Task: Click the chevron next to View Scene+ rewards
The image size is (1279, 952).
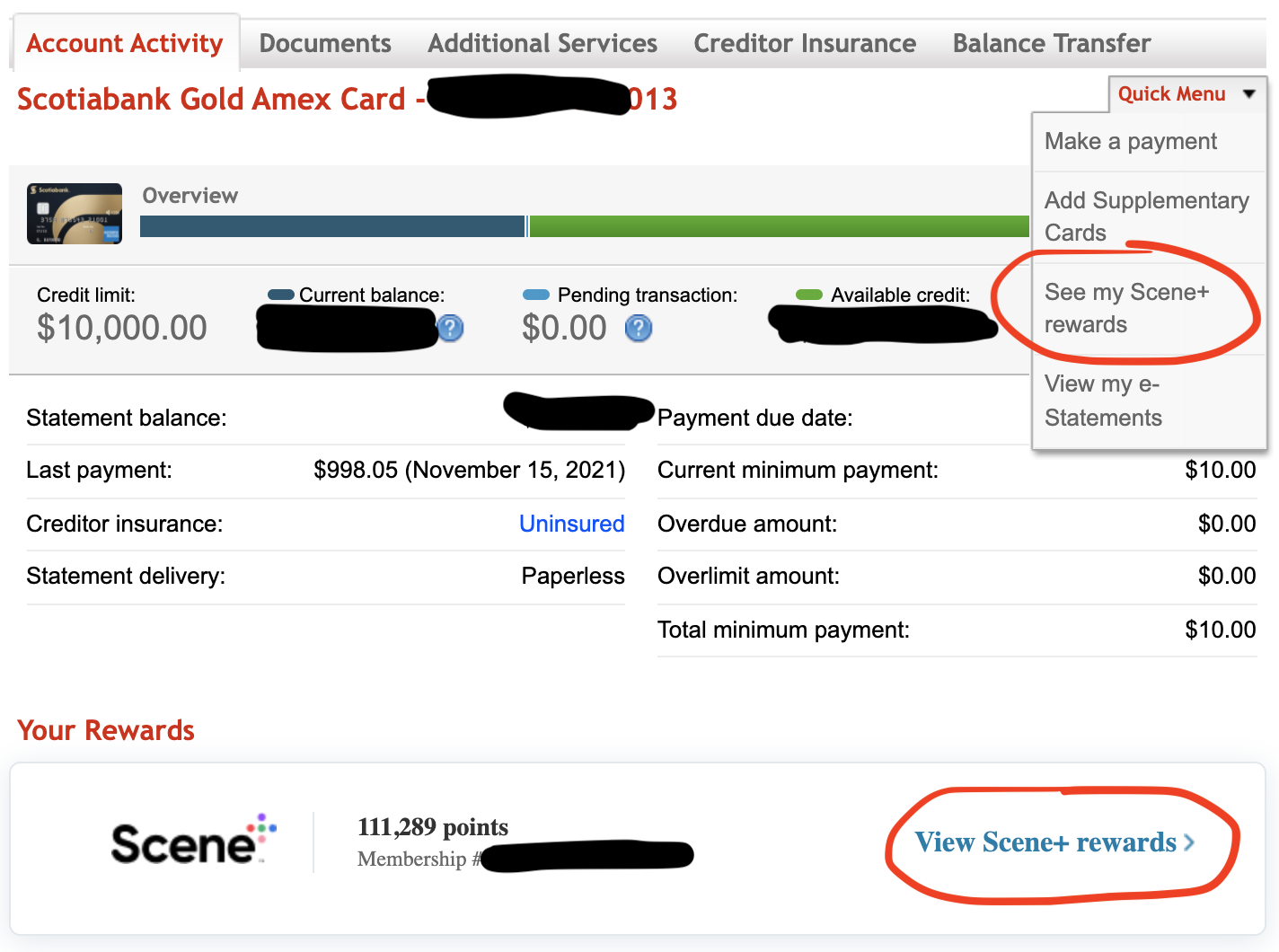Action: (1189, 842)
